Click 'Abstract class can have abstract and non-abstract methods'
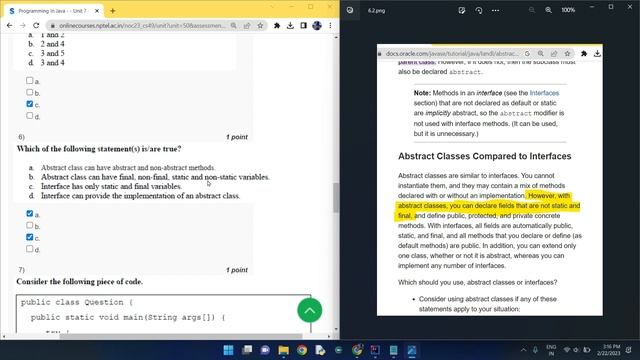 coord(127,168)
